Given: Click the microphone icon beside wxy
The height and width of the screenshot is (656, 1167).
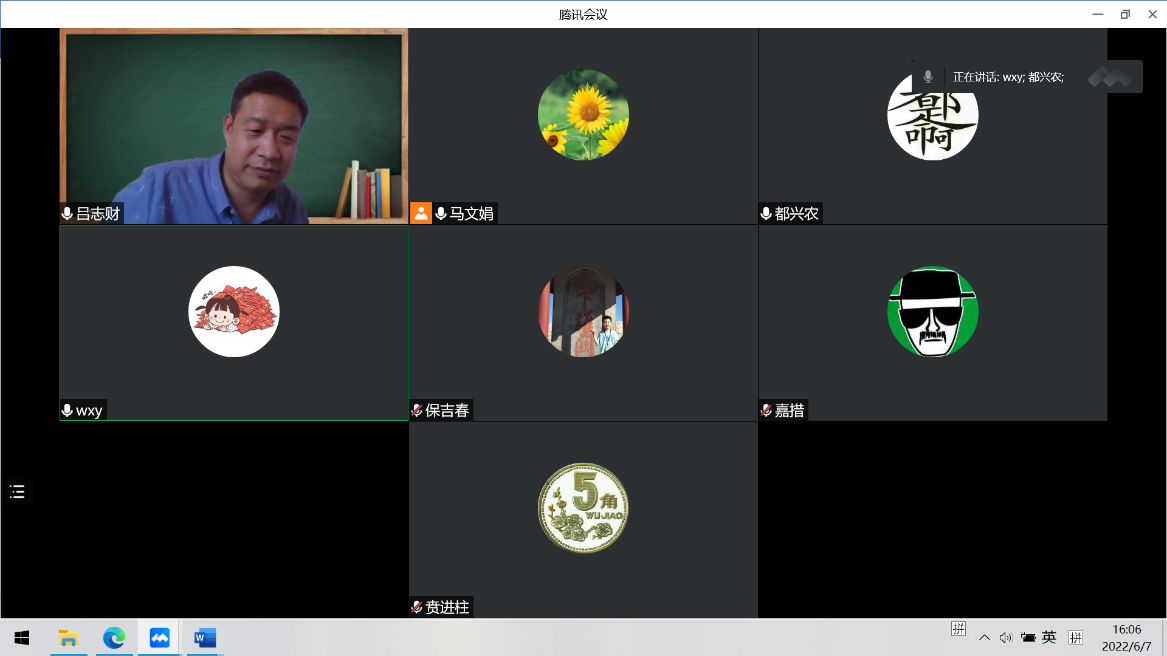Looking at the screenshot, I should point(67,410).
